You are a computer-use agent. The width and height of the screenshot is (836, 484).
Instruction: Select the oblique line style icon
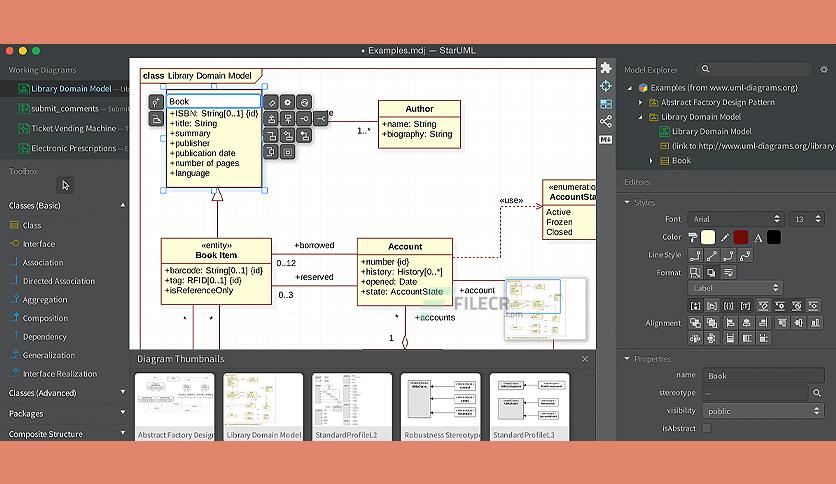coord(712,255)
